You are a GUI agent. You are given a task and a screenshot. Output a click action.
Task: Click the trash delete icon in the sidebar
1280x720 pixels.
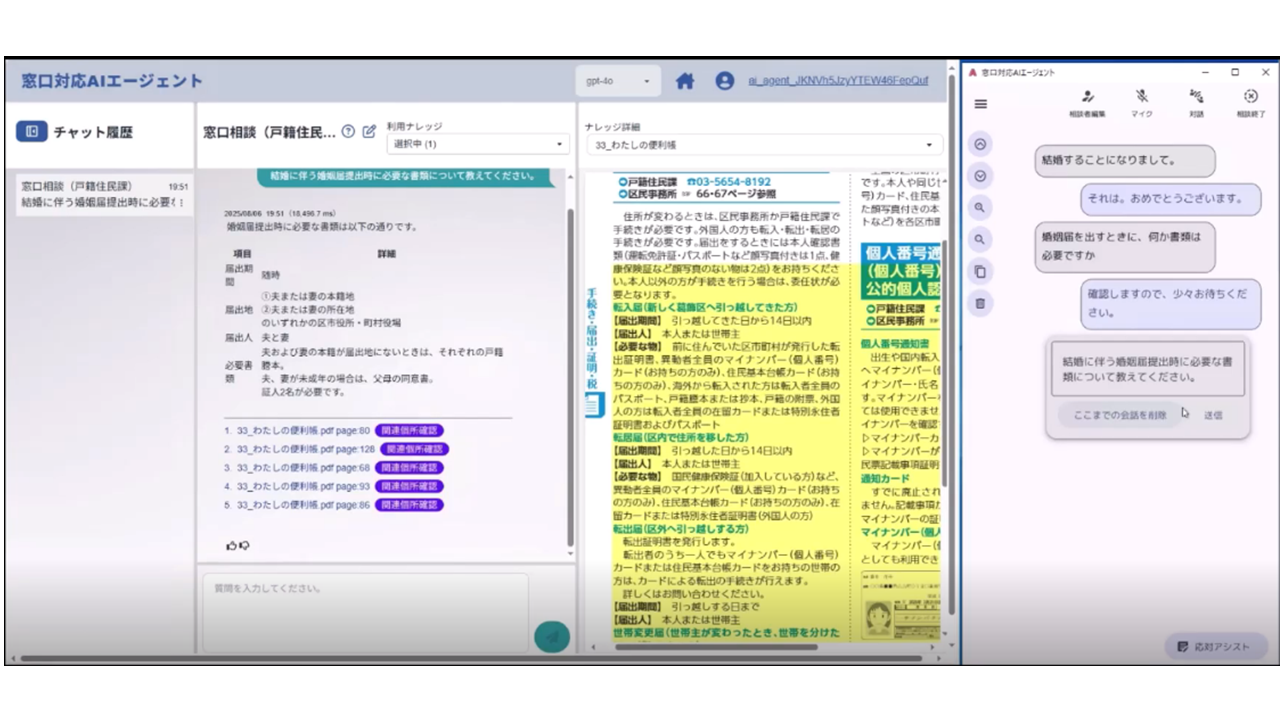click(x=979, y=302)
